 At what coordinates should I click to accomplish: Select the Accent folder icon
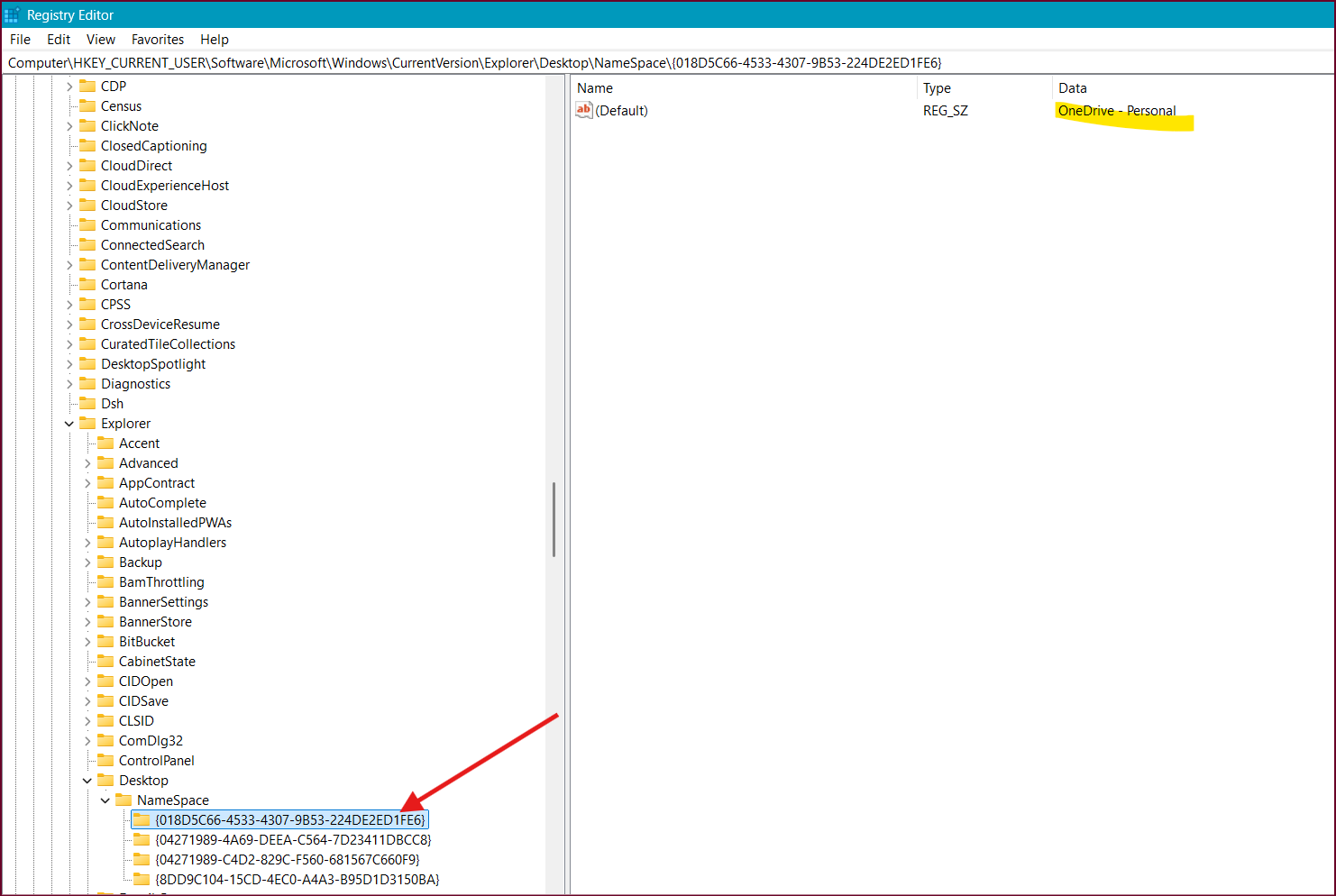[105, 443]
